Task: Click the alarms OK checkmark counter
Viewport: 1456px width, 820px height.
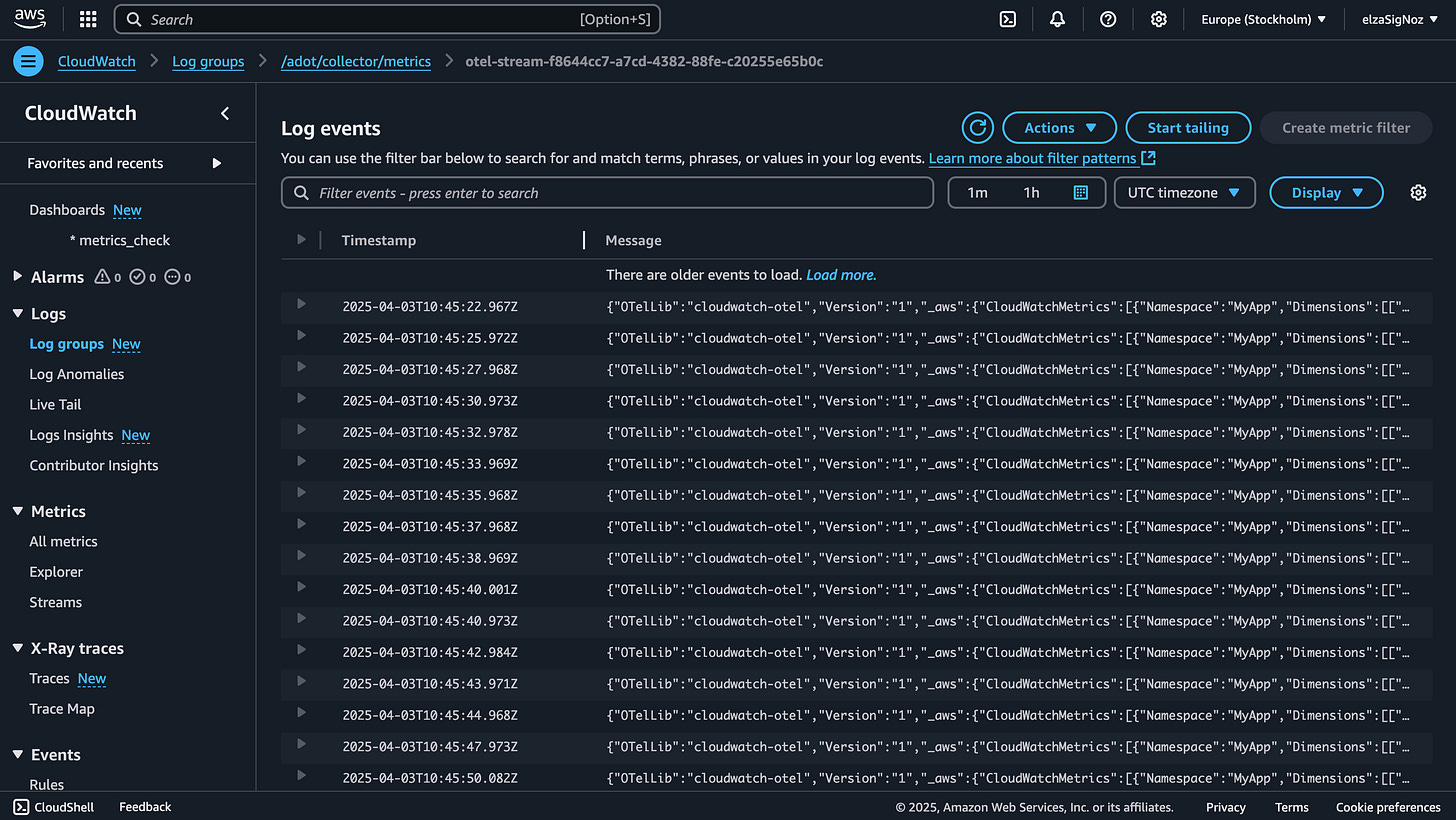Action: tap(144, 277)
